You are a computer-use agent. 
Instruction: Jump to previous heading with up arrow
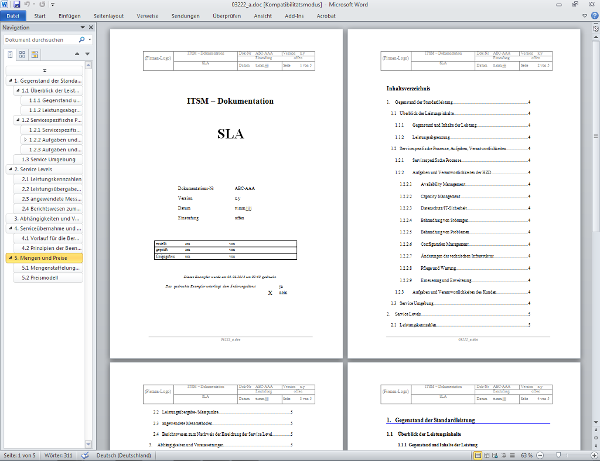(79, 54)
